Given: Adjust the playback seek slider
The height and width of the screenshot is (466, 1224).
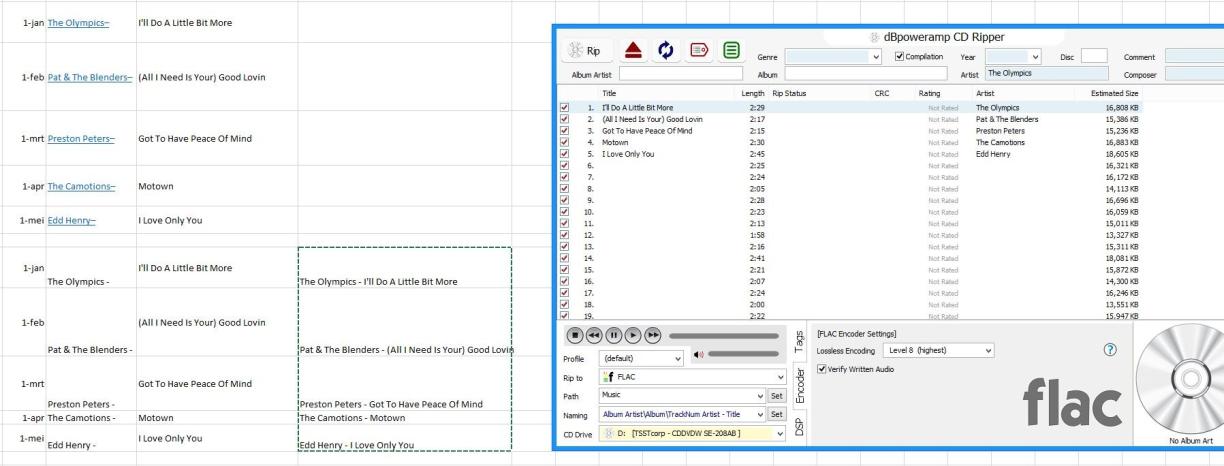Looking at the screenshot, I should [724, 335].
